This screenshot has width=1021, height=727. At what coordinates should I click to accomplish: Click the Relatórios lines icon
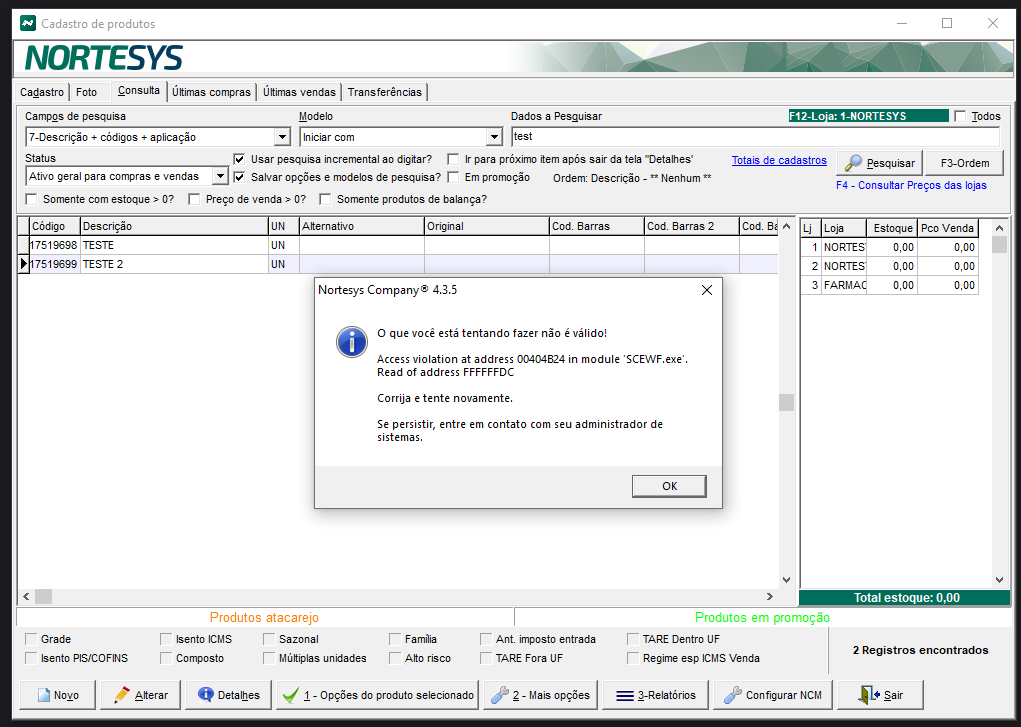coord(624,695)
